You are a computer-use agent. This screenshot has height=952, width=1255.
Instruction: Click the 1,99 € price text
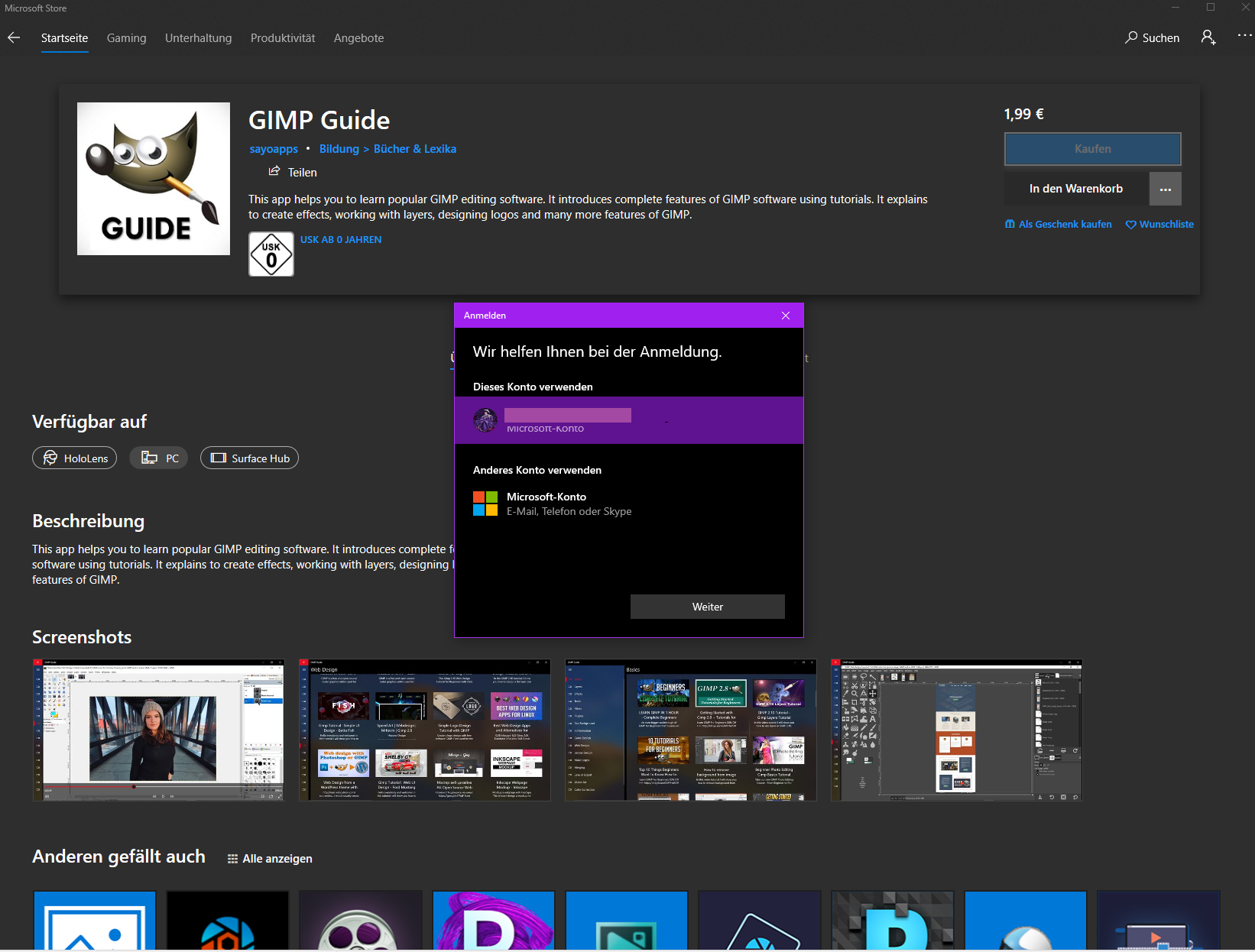click(1024, 114)
